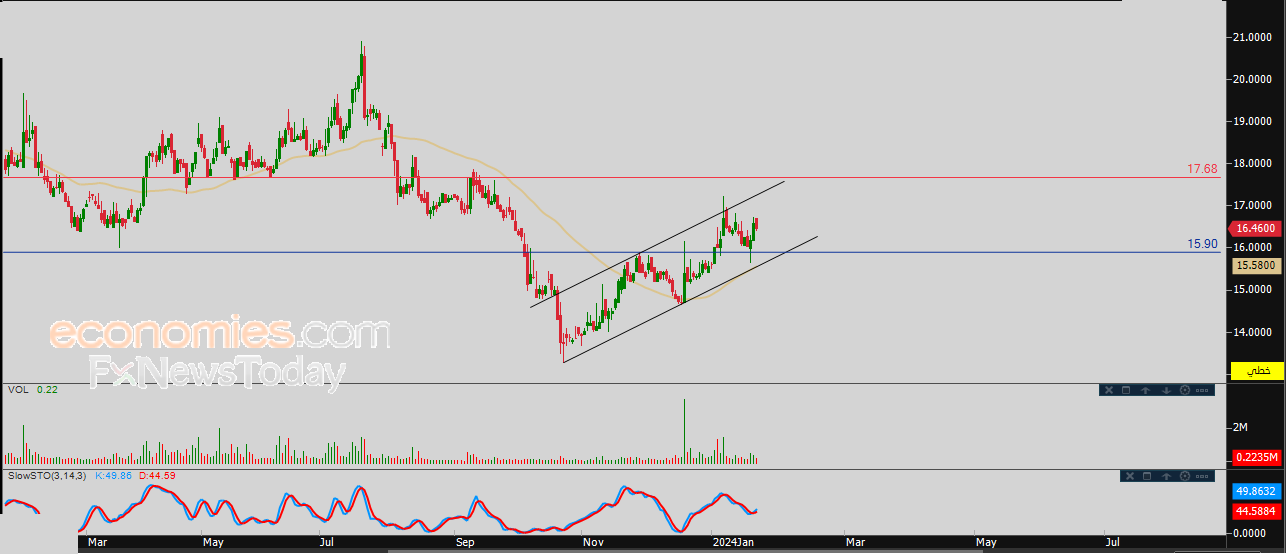The height and width of the screenshot is (554, 1286).
Task: Click the Sep label on time axis
Action: coord(465,543)
